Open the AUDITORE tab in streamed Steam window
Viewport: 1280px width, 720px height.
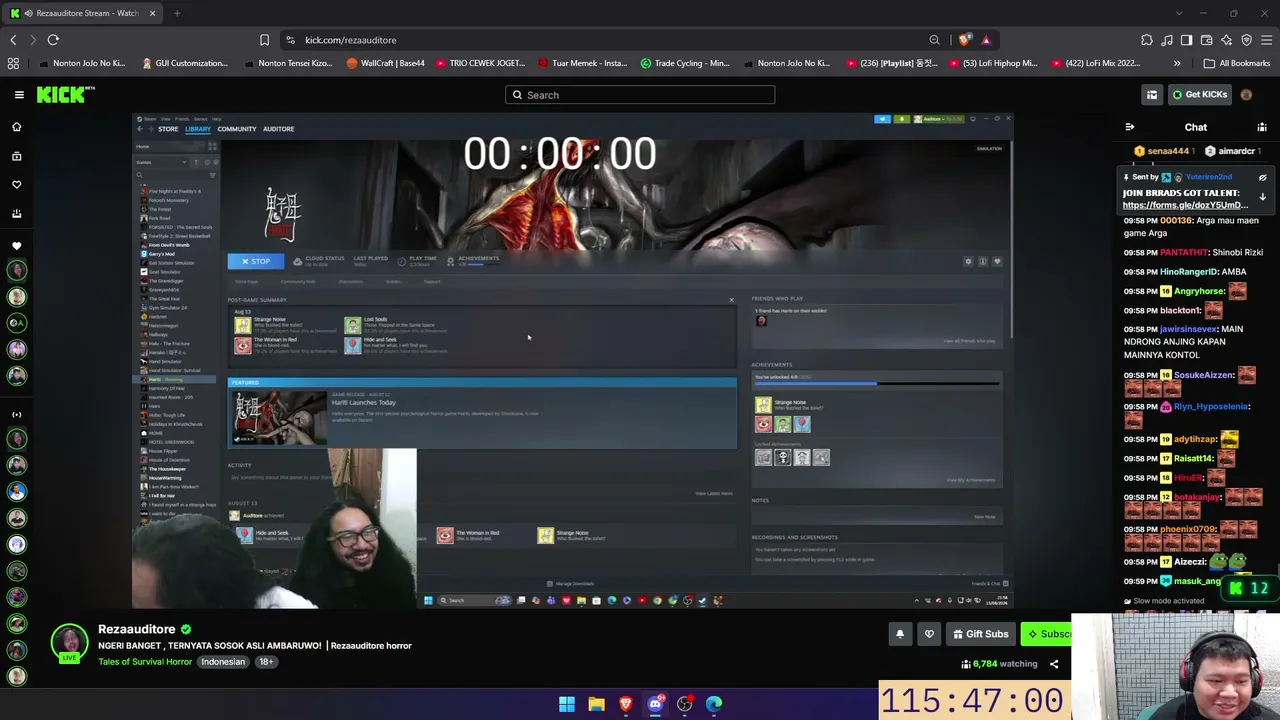(278, 129)
